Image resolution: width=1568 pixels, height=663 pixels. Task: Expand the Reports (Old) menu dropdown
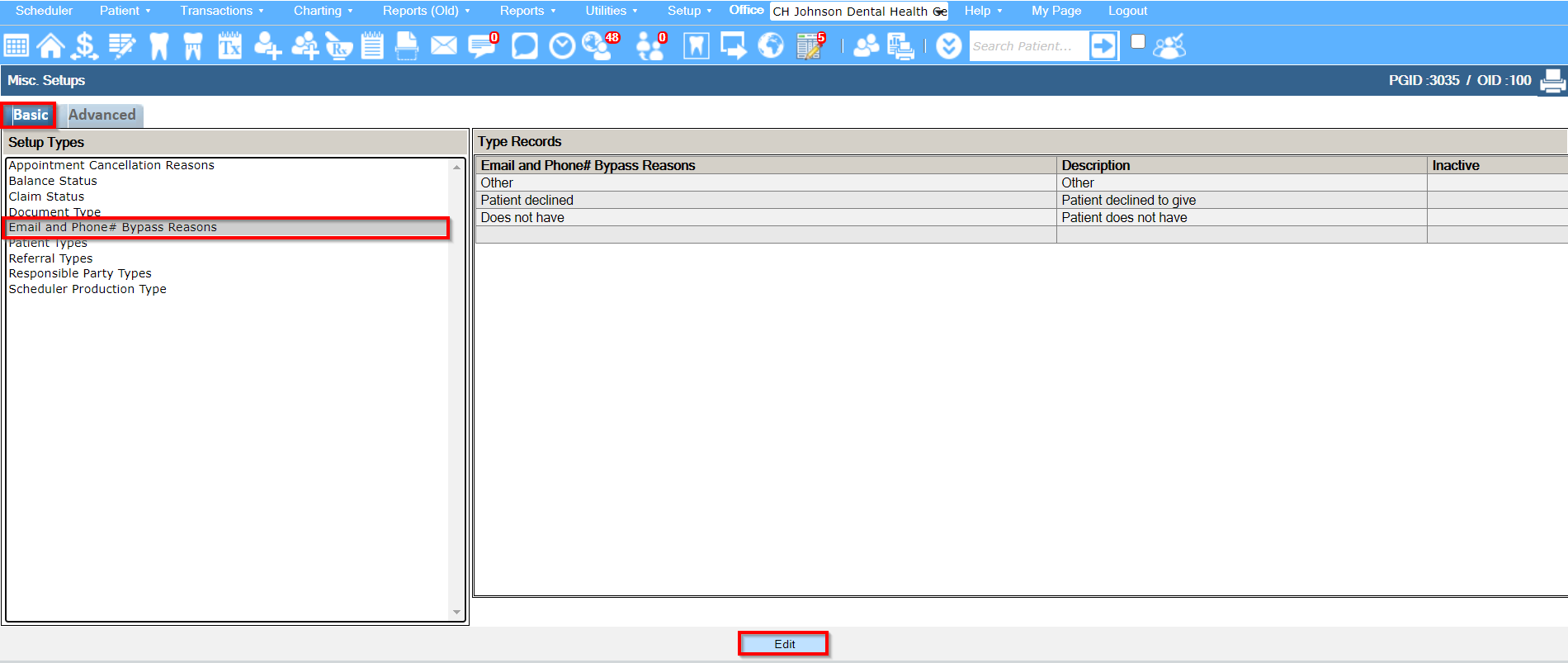coord(426,11)
